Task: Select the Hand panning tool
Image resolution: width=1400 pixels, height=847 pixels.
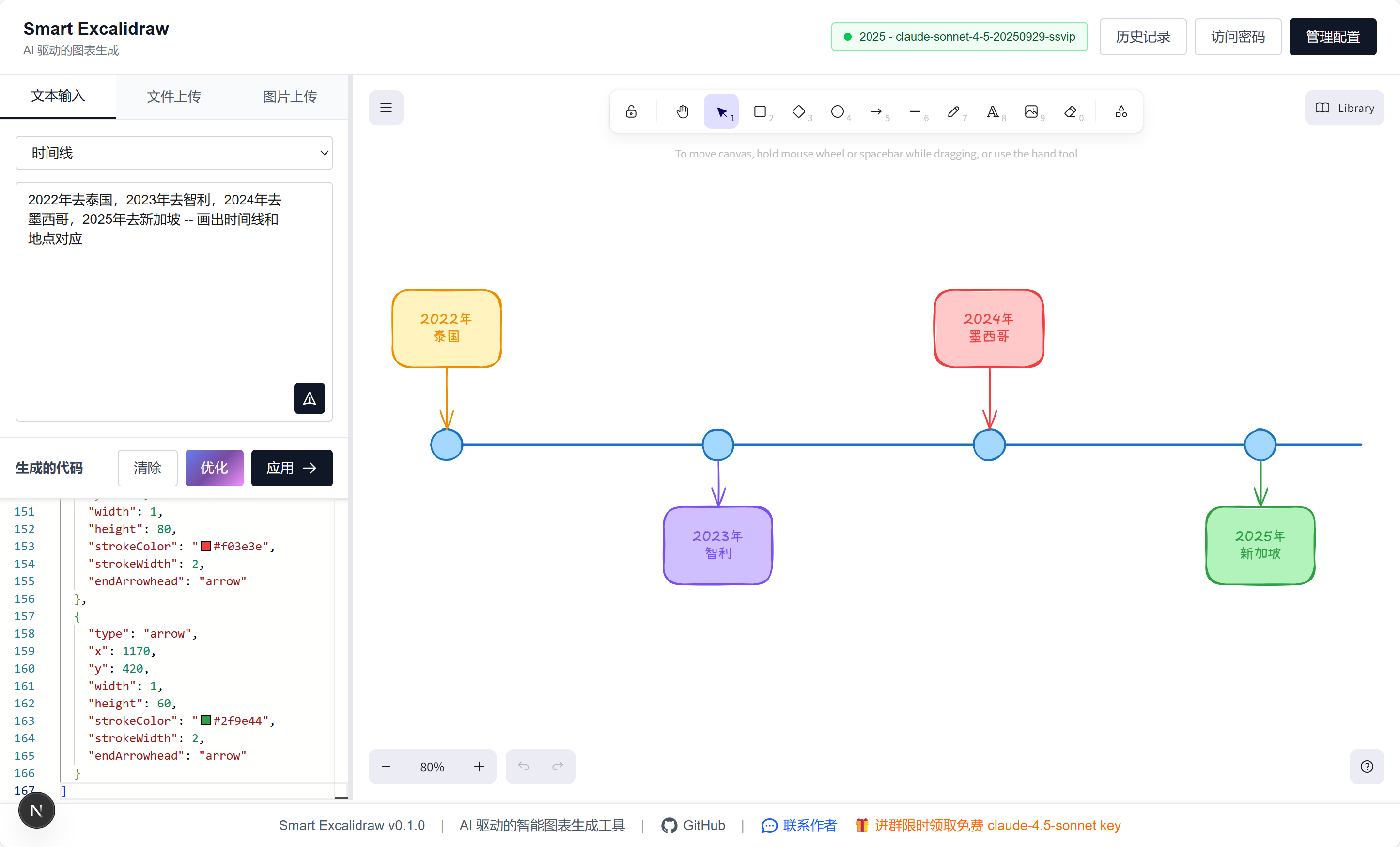Action: (x=683, y=111)
